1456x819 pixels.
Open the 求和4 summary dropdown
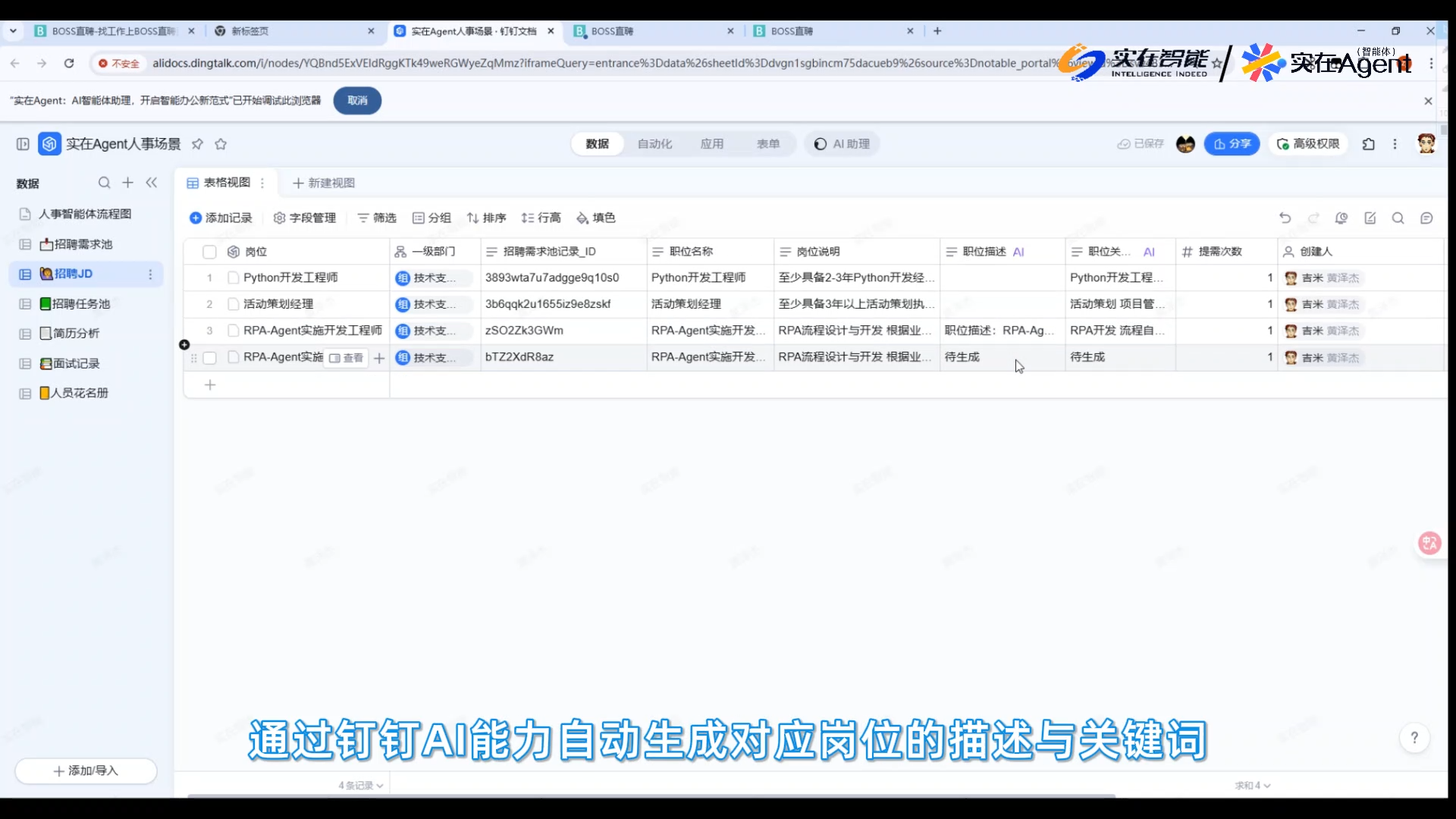[x=1252, y=786]
